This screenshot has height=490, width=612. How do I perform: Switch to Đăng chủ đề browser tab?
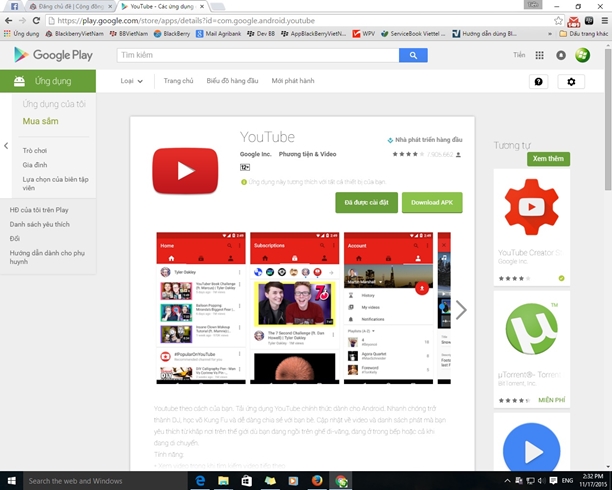pyautogui.click(x=71, y=6)
